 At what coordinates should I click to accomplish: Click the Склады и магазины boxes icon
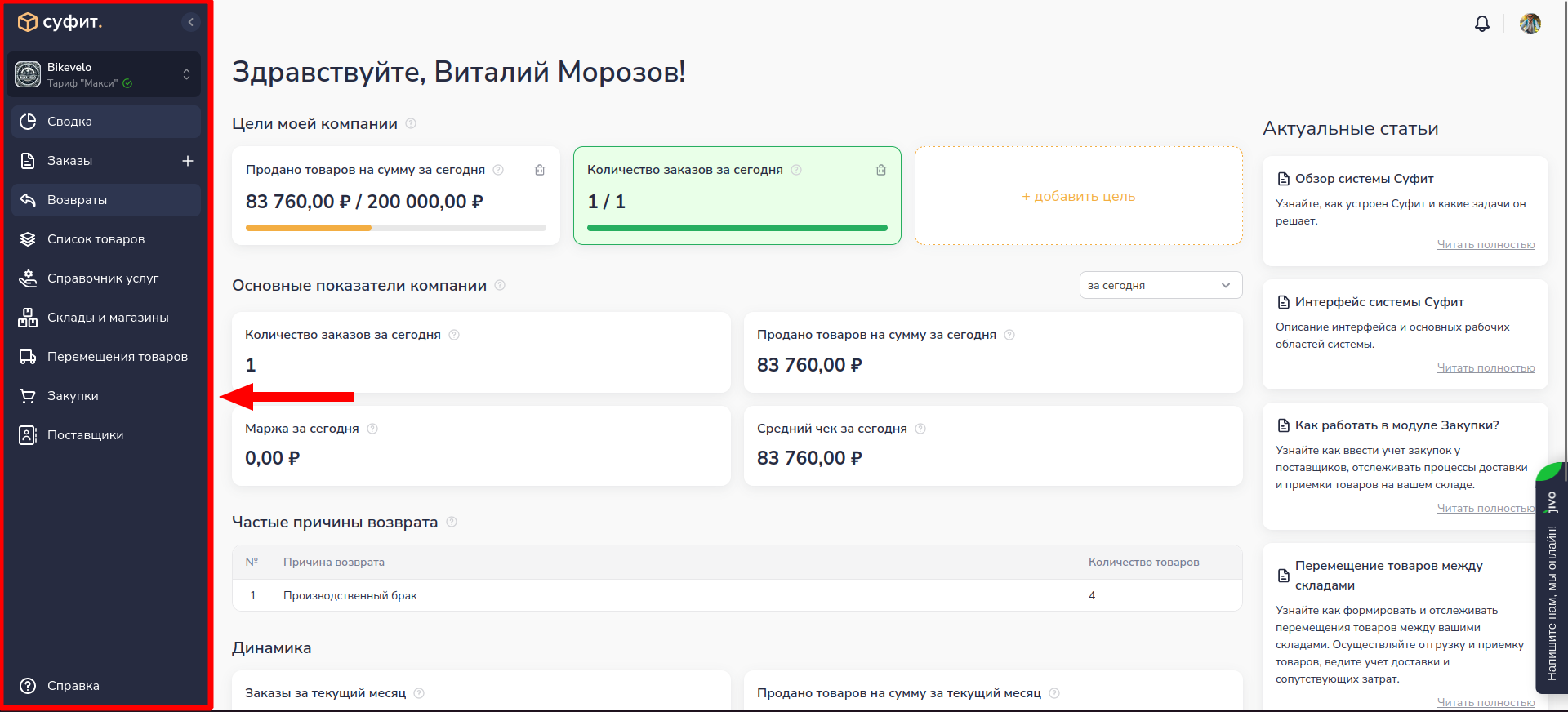pyautogui.click(x=28, y=318)
